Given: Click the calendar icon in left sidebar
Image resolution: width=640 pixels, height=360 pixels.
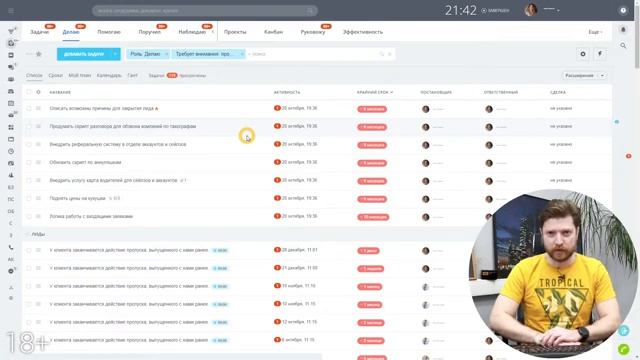Looking at the screenshot, I should point(11,103).
